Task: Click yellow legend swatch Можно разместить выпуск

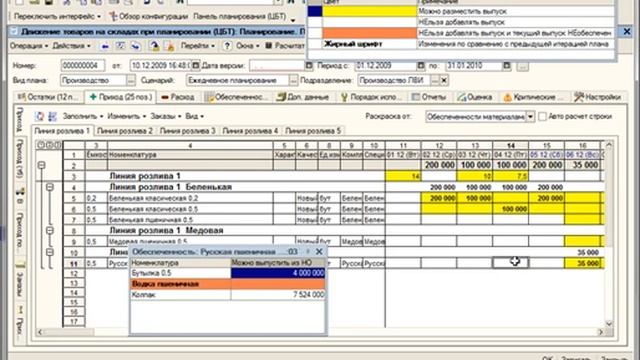Action: coord(369,11)
